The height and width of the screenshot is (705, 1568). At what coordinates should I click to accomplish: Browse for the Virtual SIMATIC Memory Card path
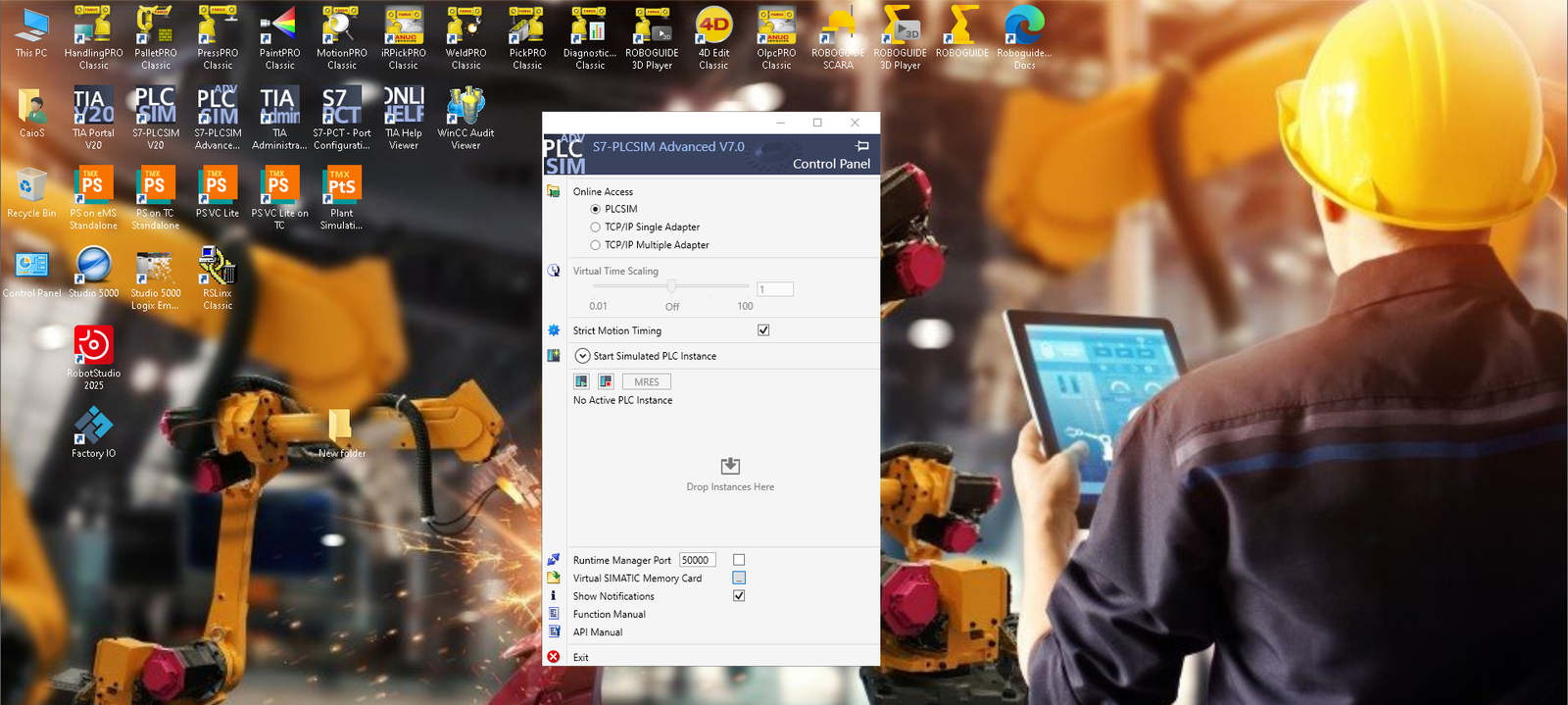click(739, 578)
